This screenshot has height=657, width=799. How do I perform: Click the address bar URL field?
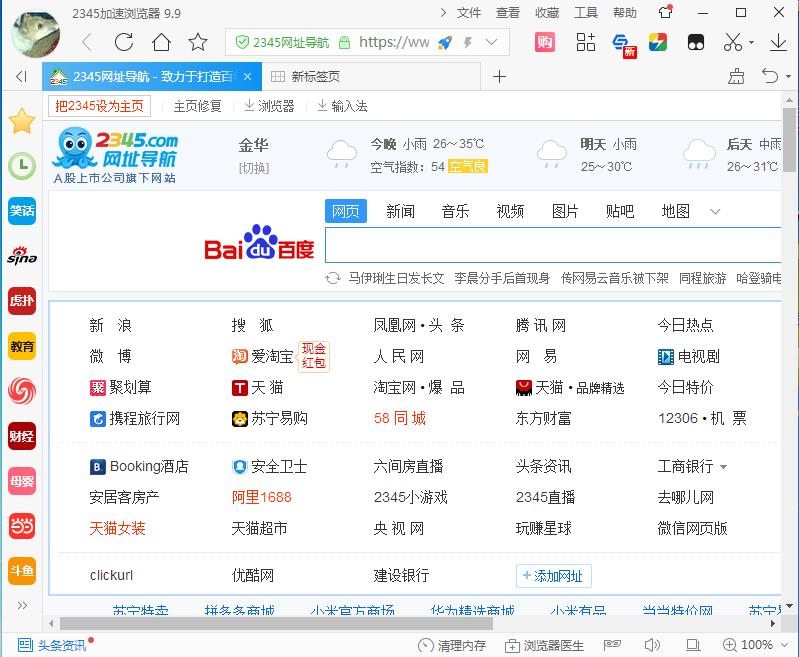393,42
